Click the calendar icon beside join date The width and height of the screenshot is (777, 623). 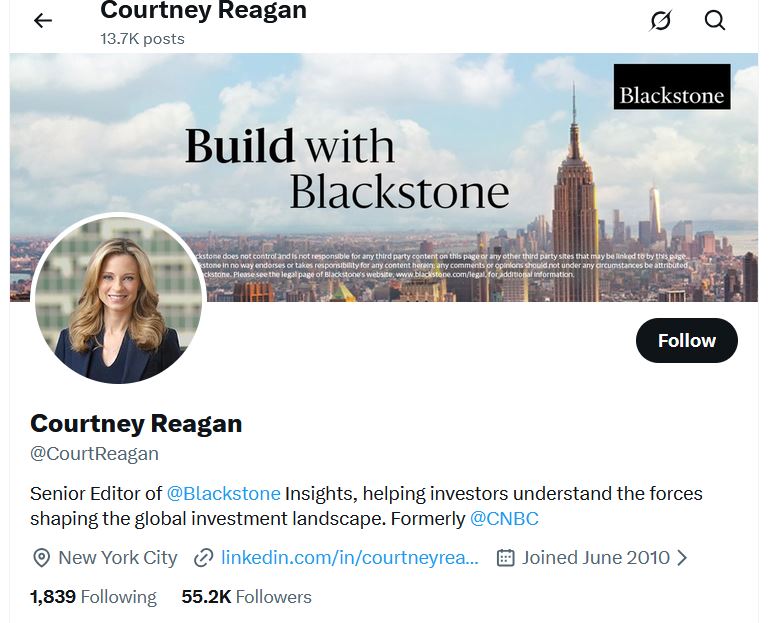(505, 558)
